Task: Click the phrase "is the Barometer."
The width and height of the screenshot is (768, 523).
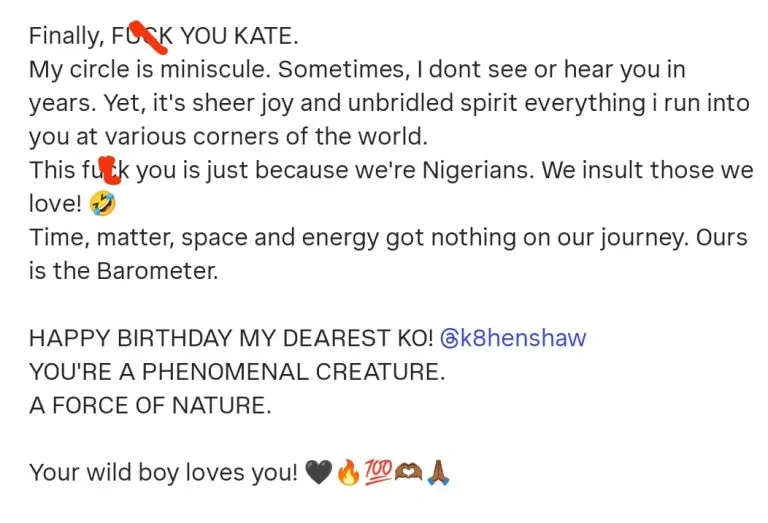Action: tap(123, 272)
